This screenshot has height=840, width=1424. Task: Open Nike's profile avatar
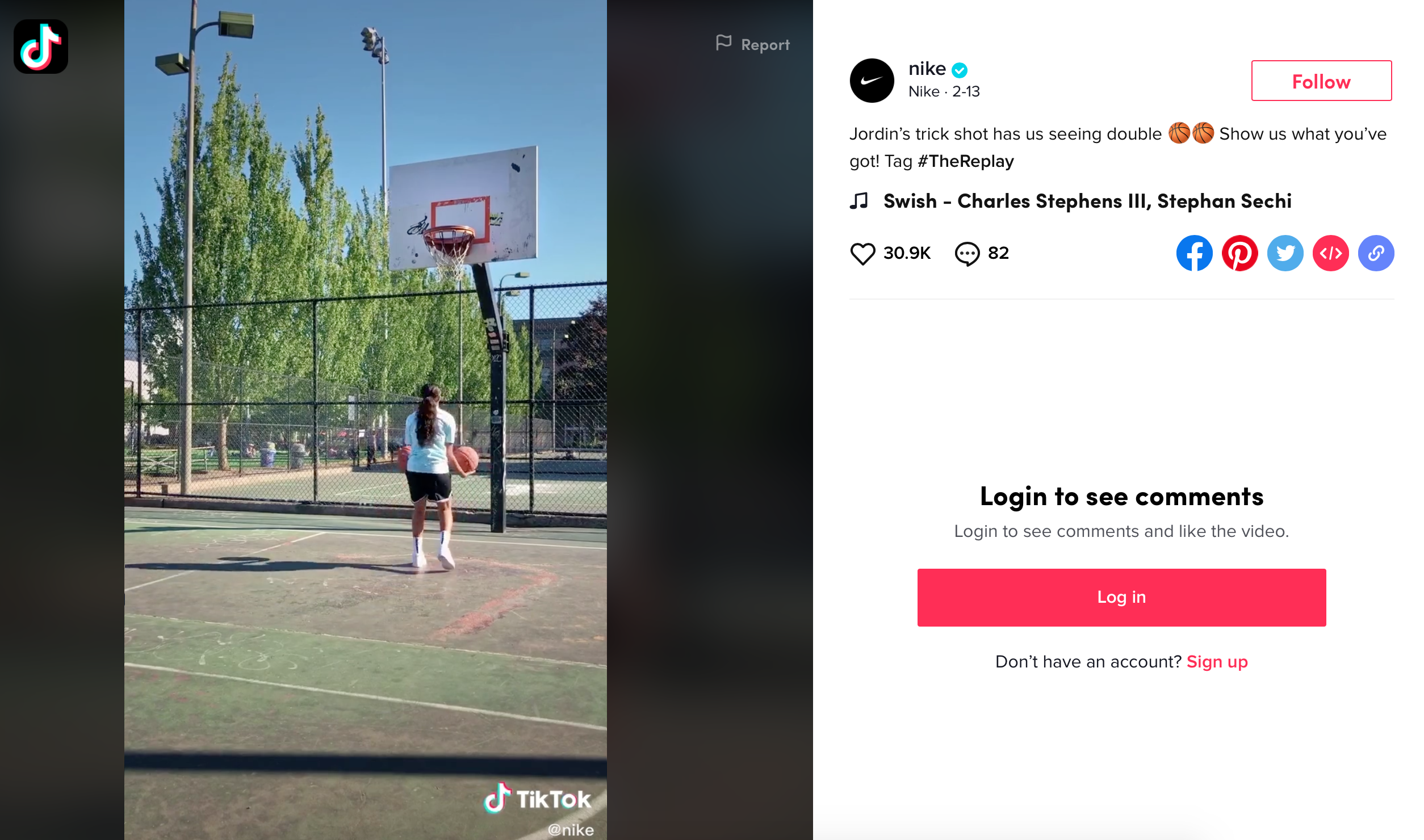click(872, 81)
